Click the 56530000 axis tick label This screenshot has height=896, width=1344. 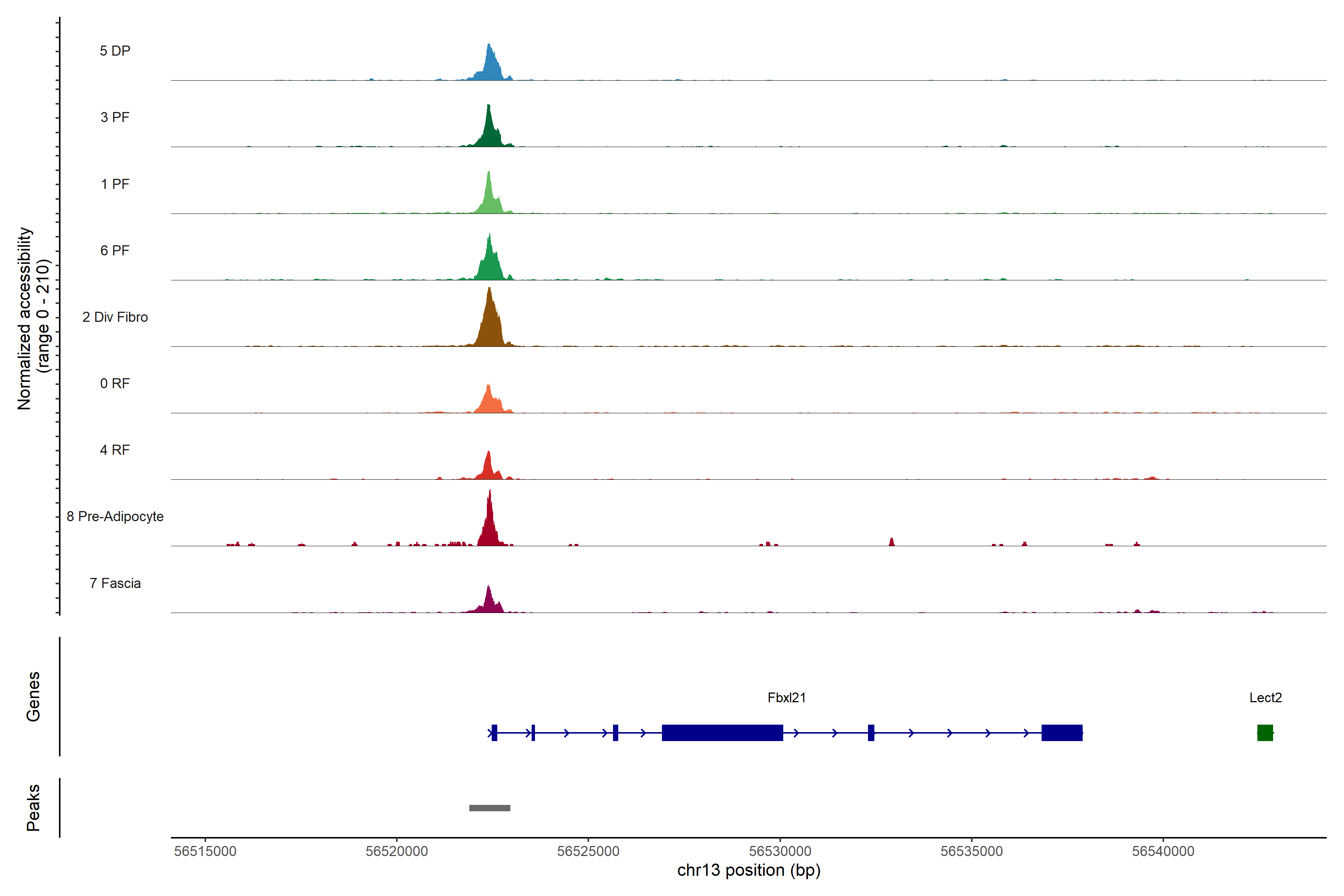tap(780, 852)
